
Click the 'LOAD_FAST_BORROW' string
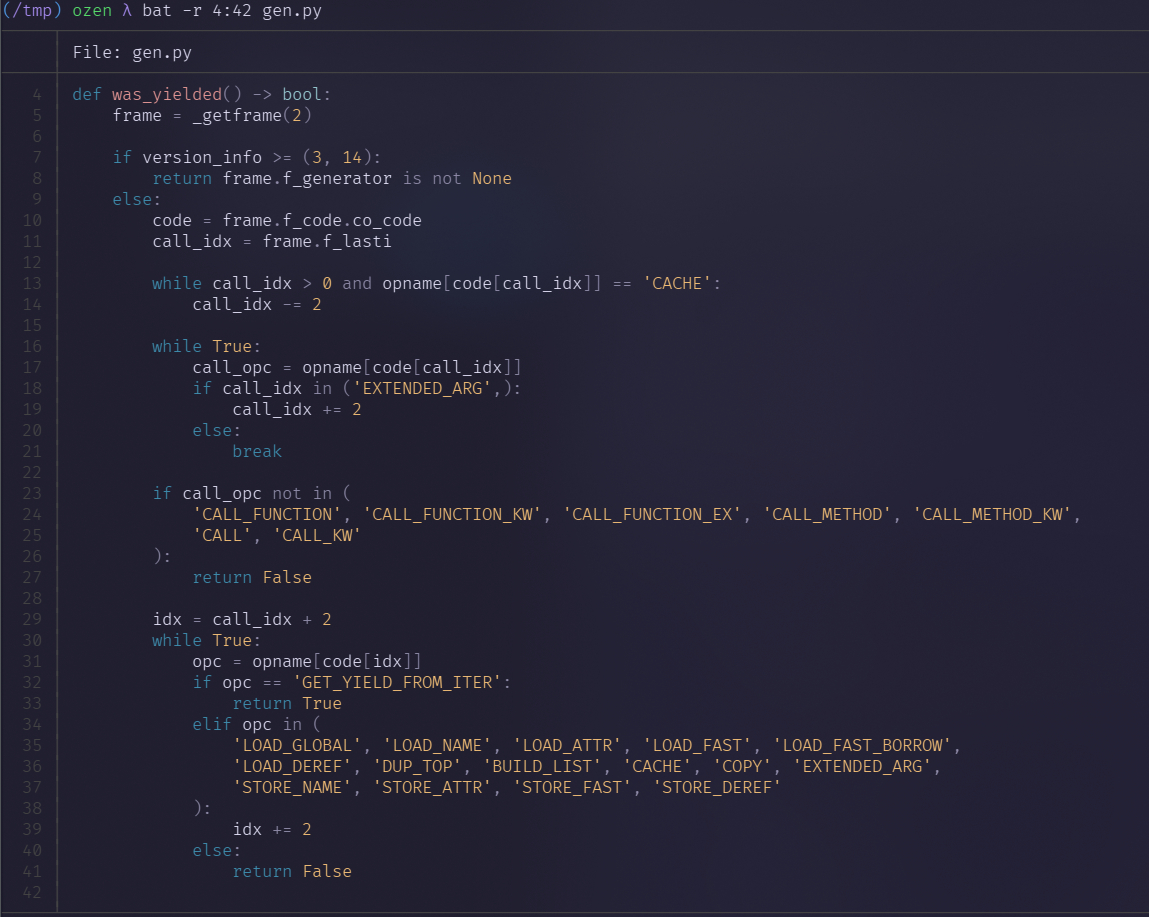[867, 745]
